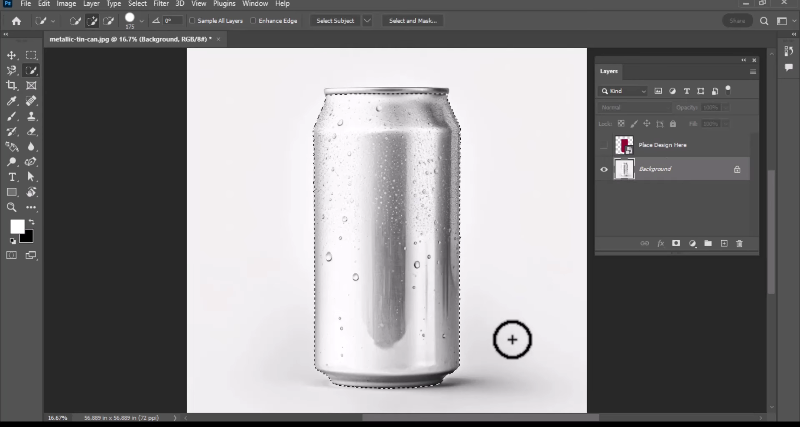Select the Rectangular Marquee tool
Viewport: 800px width, 427px height.
point(31,55)
